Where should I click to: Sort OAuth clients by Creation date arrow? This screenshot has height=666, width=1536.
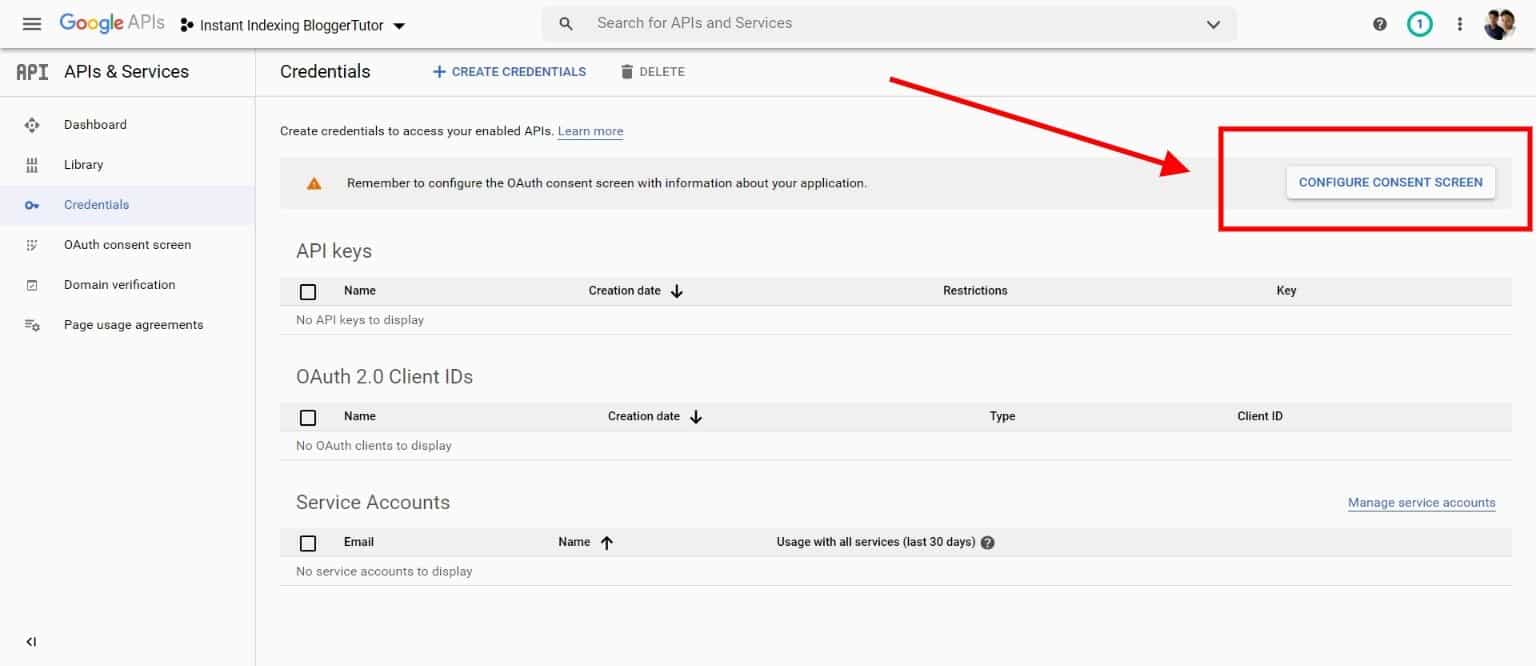point(696,417)
